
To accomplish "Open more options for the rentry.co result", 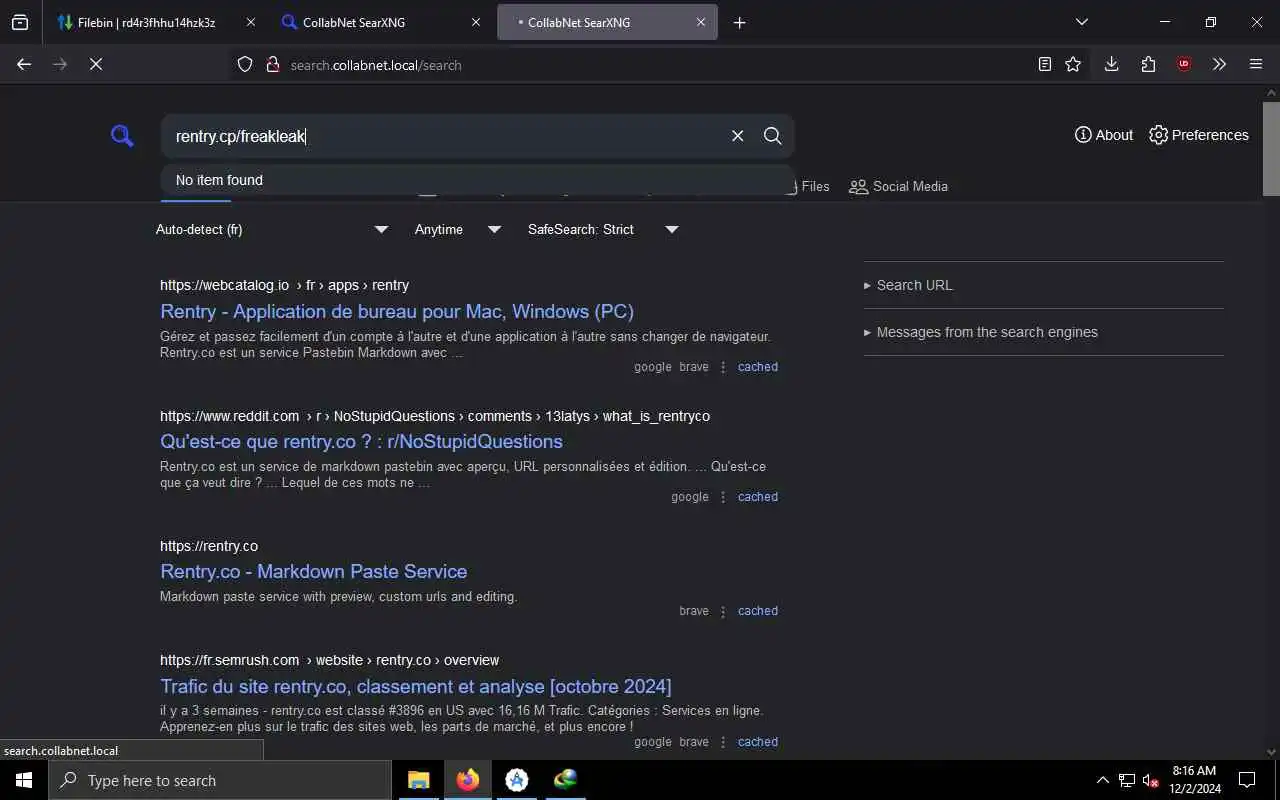I will click(x=723, y=611).
